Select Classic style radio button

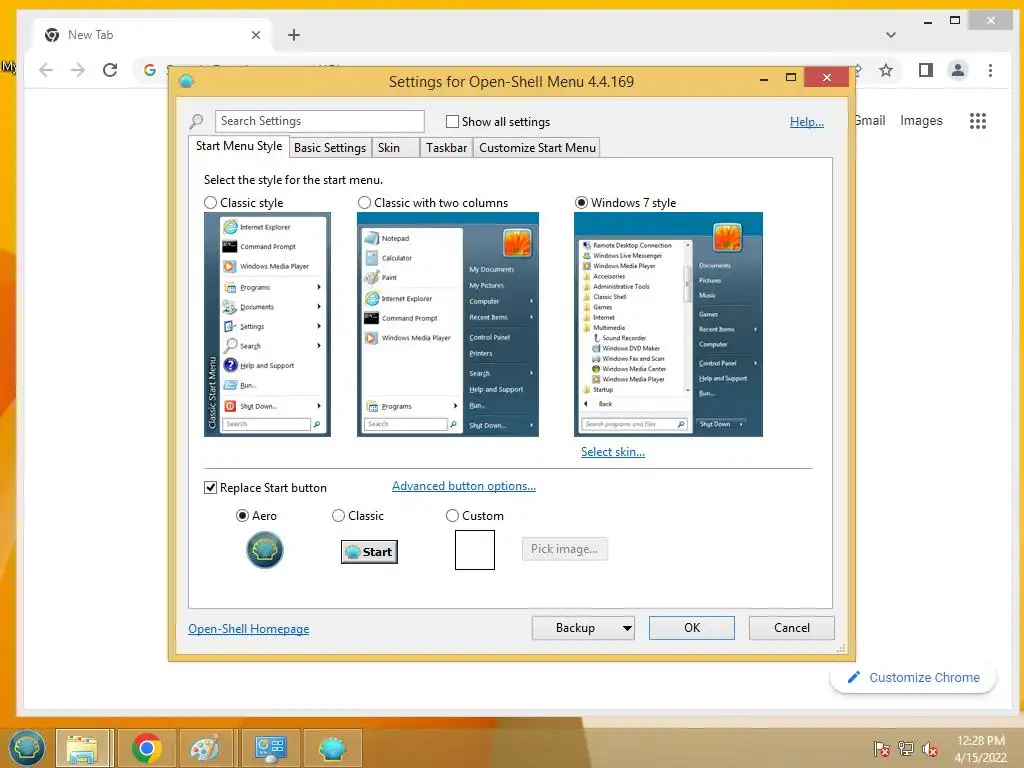[x=210, y=203]
